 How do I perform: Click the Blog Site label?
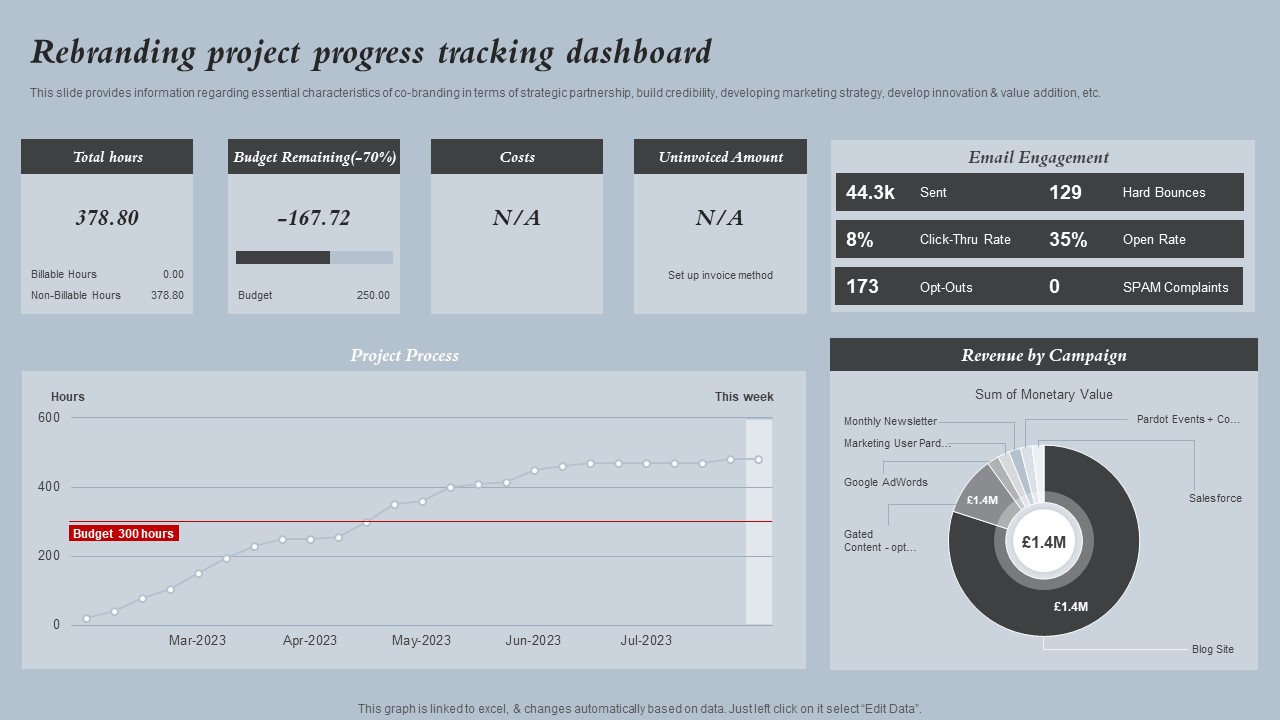[x=1212, y=650]
